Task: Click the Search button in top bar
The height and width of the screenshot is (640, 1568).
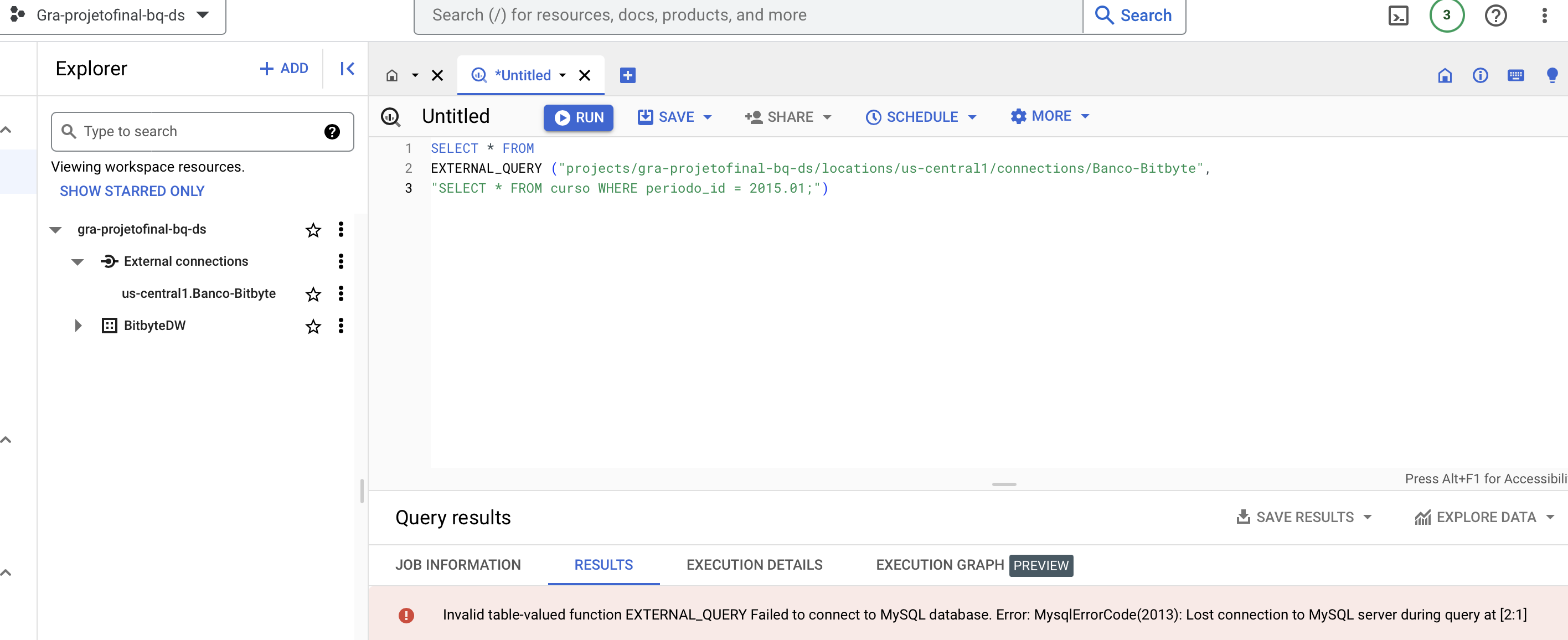Action: (x=1134, y=15)
